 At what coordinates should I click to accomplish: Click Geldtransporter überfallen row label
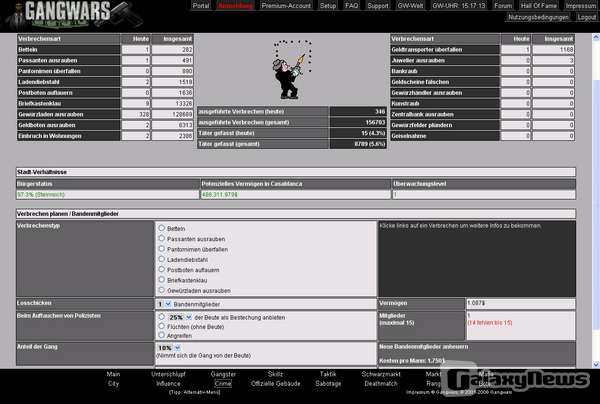point(445,50)
